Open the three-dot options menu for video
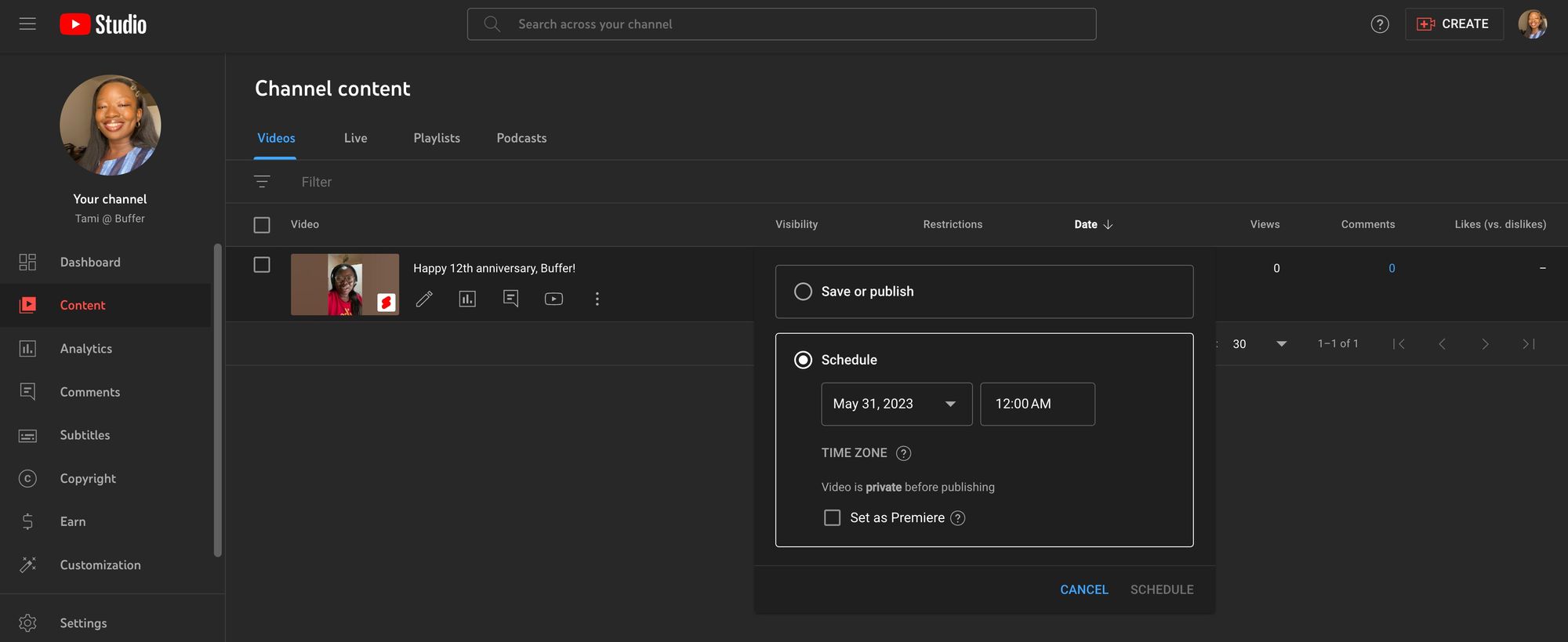 [x=597, y=299]
